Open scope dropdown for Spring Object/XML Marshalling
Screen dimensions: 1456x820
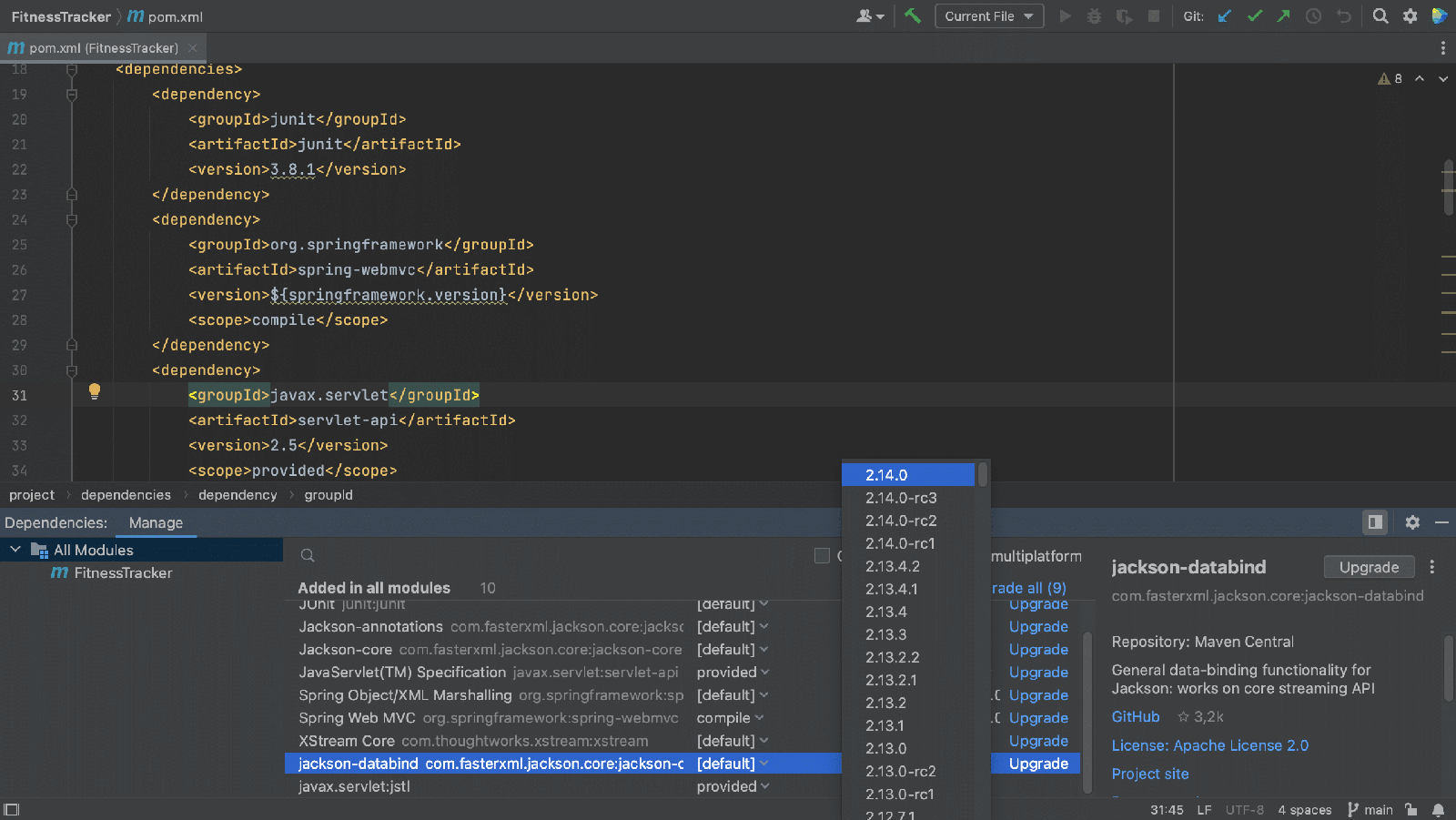point(733,695)
